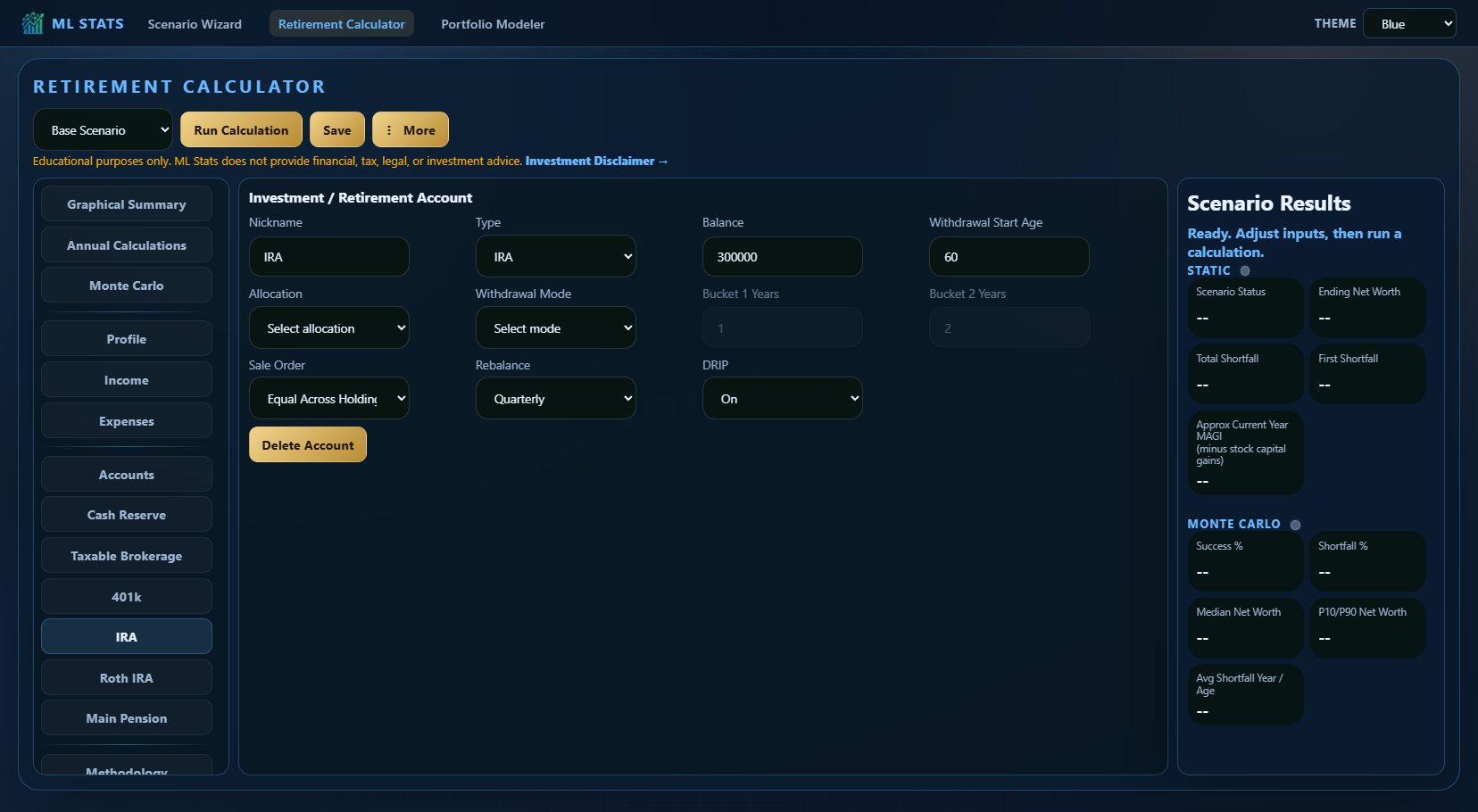
Task: Click the Investment / Retirement Account heading
Action: (x=361, y=198)
